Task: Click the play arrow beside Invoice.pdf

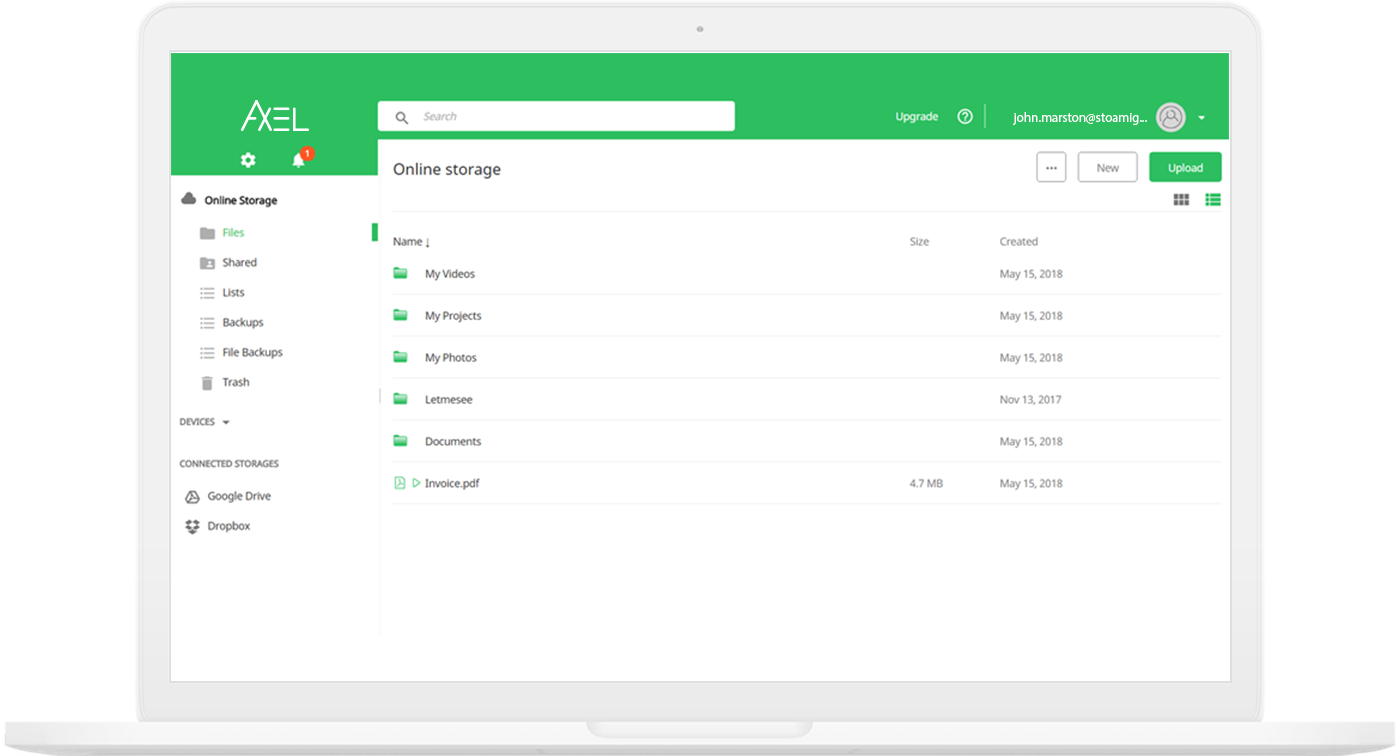Action: (416, 483)
